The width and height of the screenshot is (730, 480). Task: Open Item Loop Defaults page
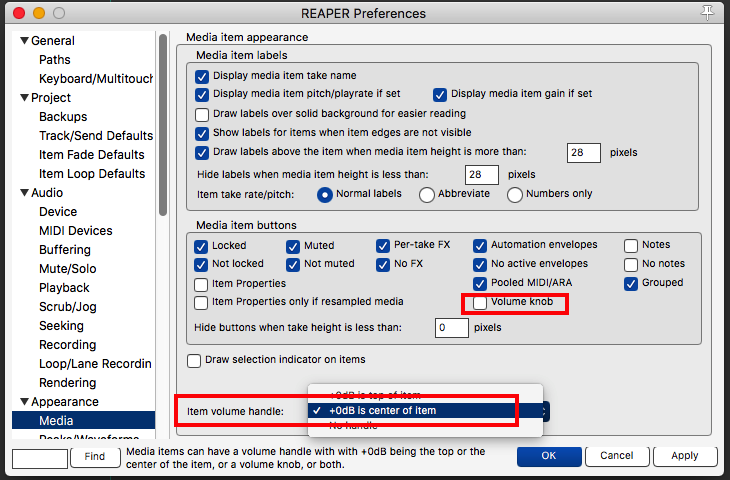[x=92, y=174]
